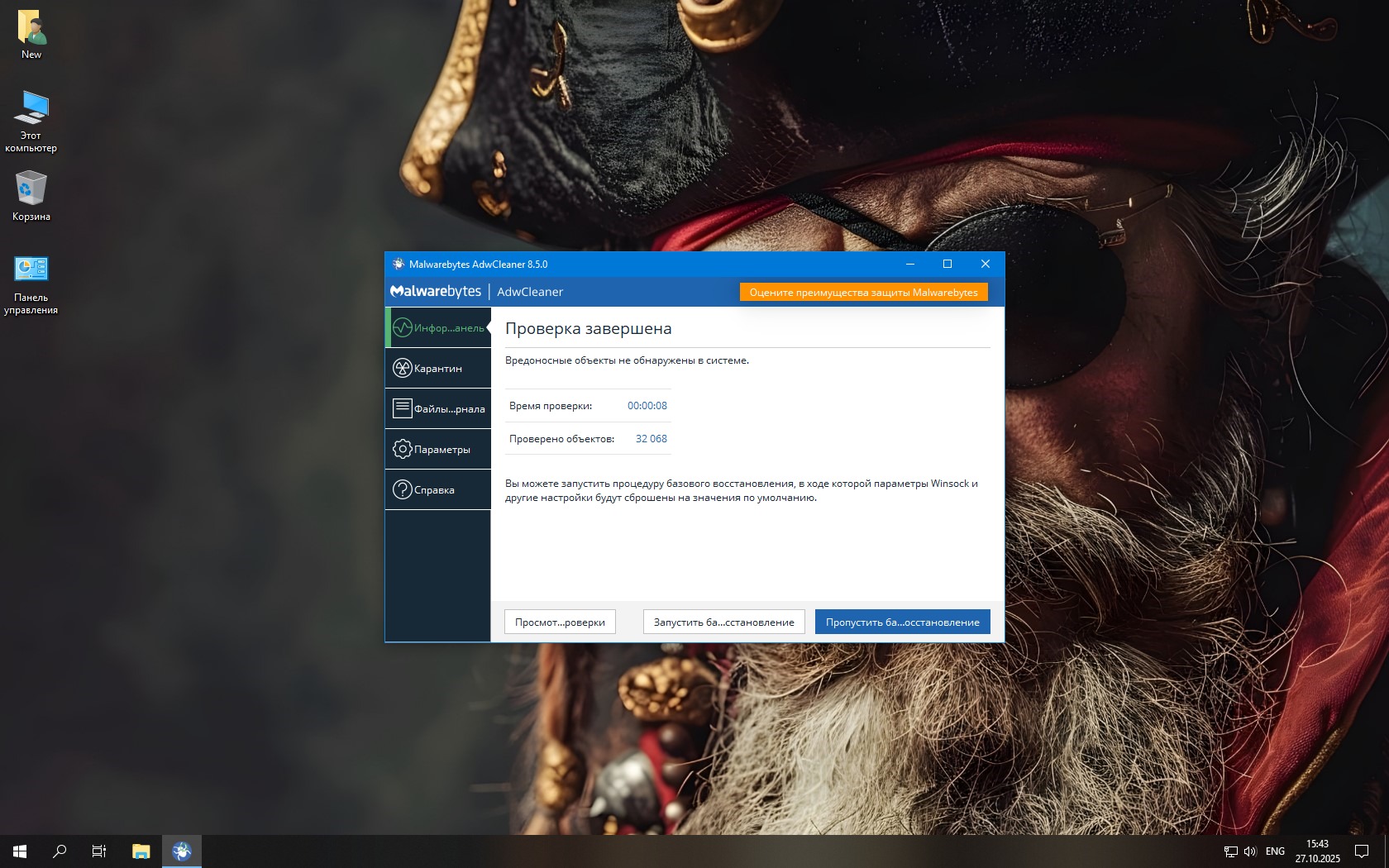The height and width of the screenshot is (868, 1389).
Task: Click the Просмот...роверки button
Action: 560,622
